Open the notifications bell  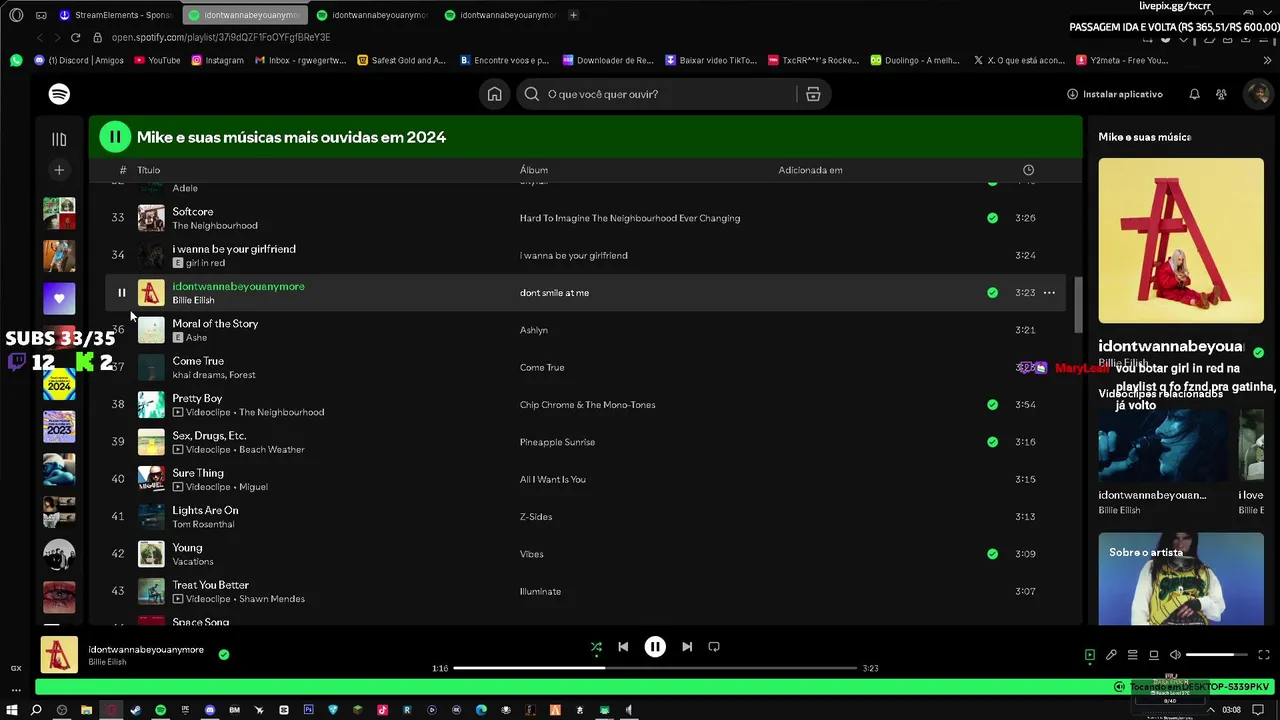click(x=1194, y=94)
